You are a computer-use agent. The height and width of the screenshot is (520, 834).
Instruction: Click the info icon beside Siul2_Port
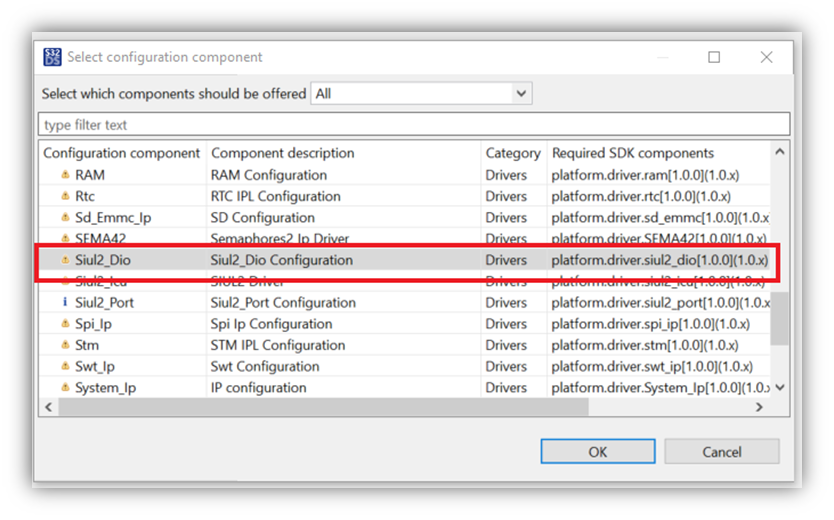pyautogui.click(x=65, y=303)
